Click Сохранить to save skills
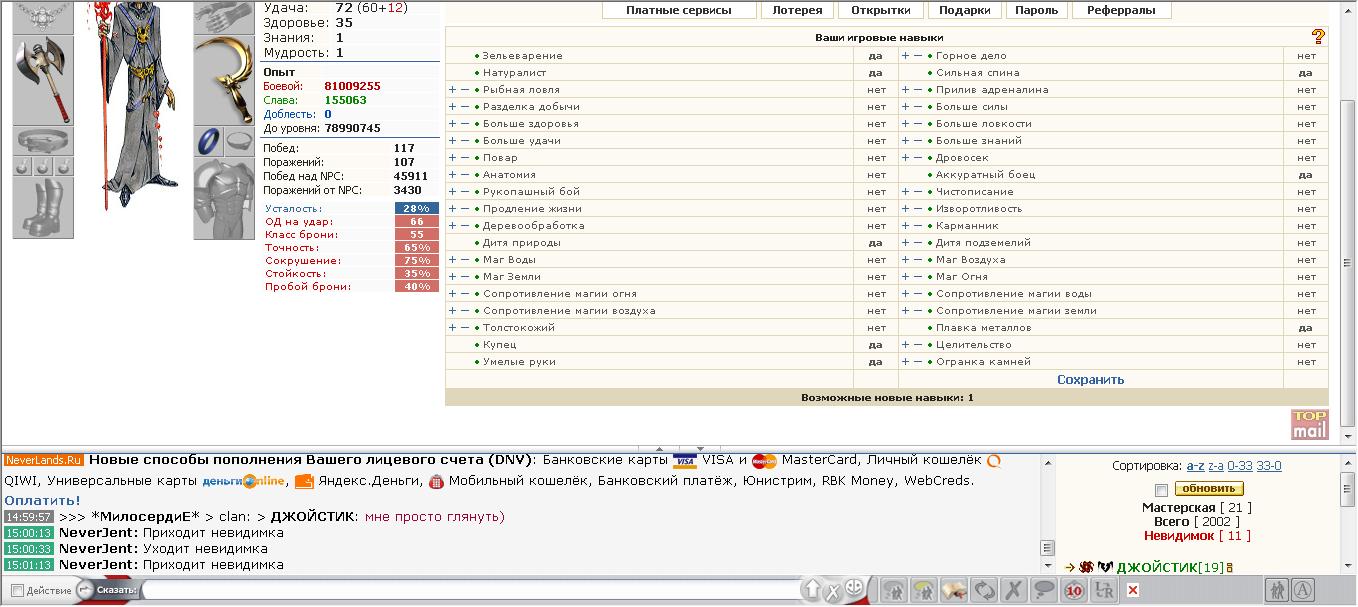Image resolution: width=1358 pixels, height=607 pixels. pos(1090,380)
